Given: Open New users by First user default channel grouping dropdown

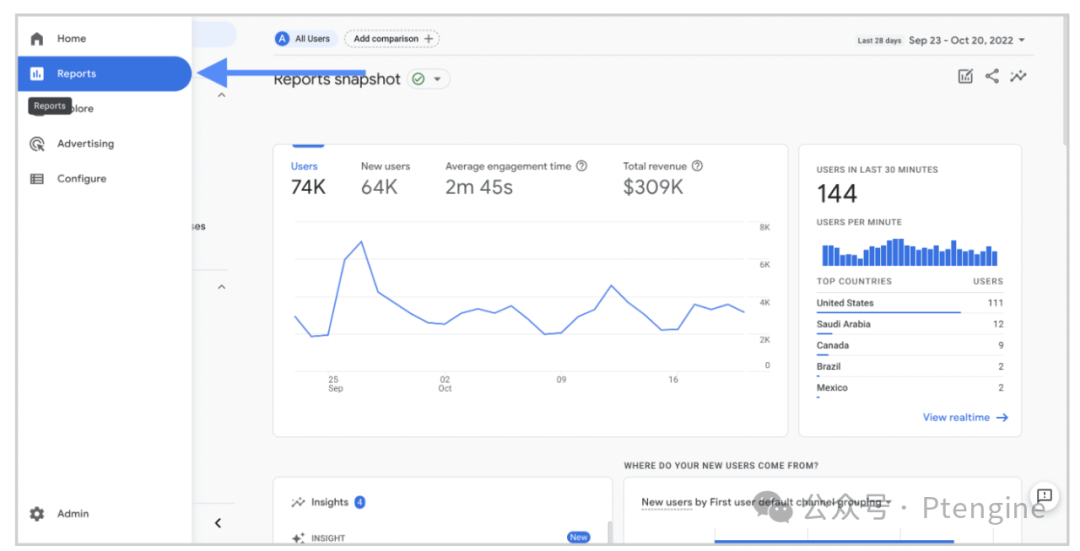Looking at the screenshot, I should (767, 502).
